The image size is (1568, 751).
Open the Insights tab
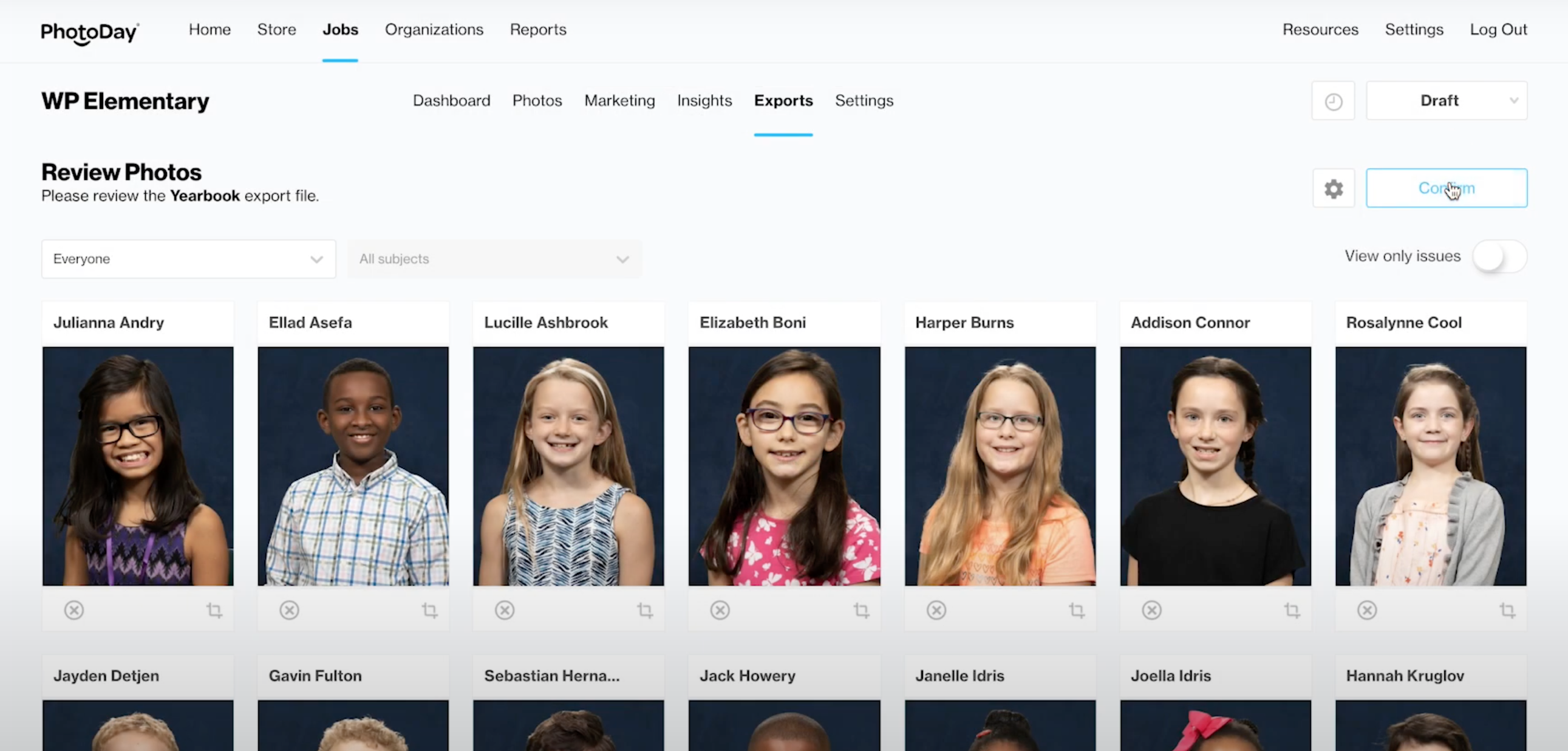point(704,100)
